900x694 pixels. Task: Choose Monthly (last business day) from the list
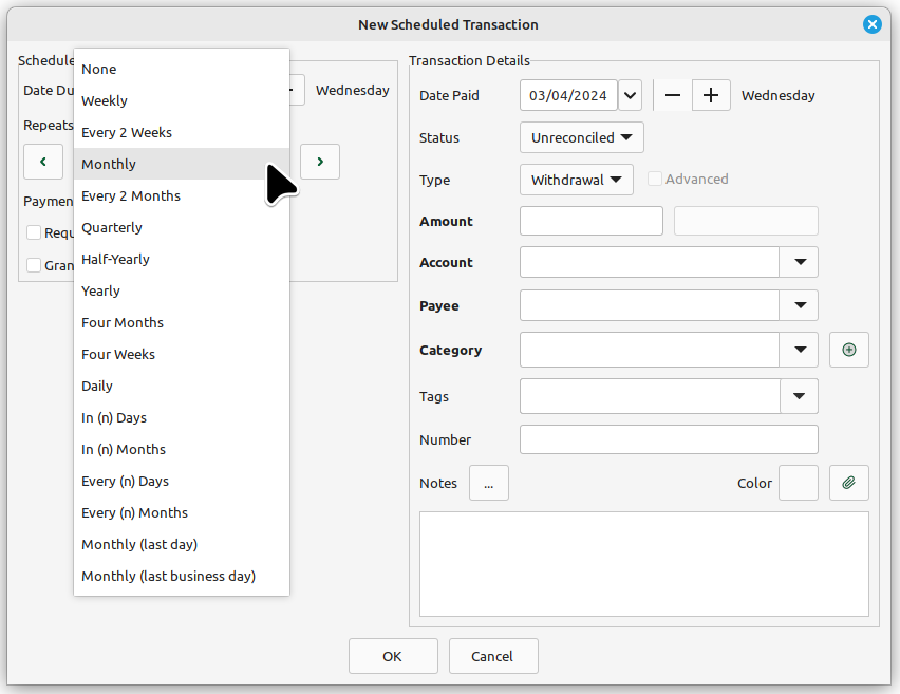[x=168, y=576]
